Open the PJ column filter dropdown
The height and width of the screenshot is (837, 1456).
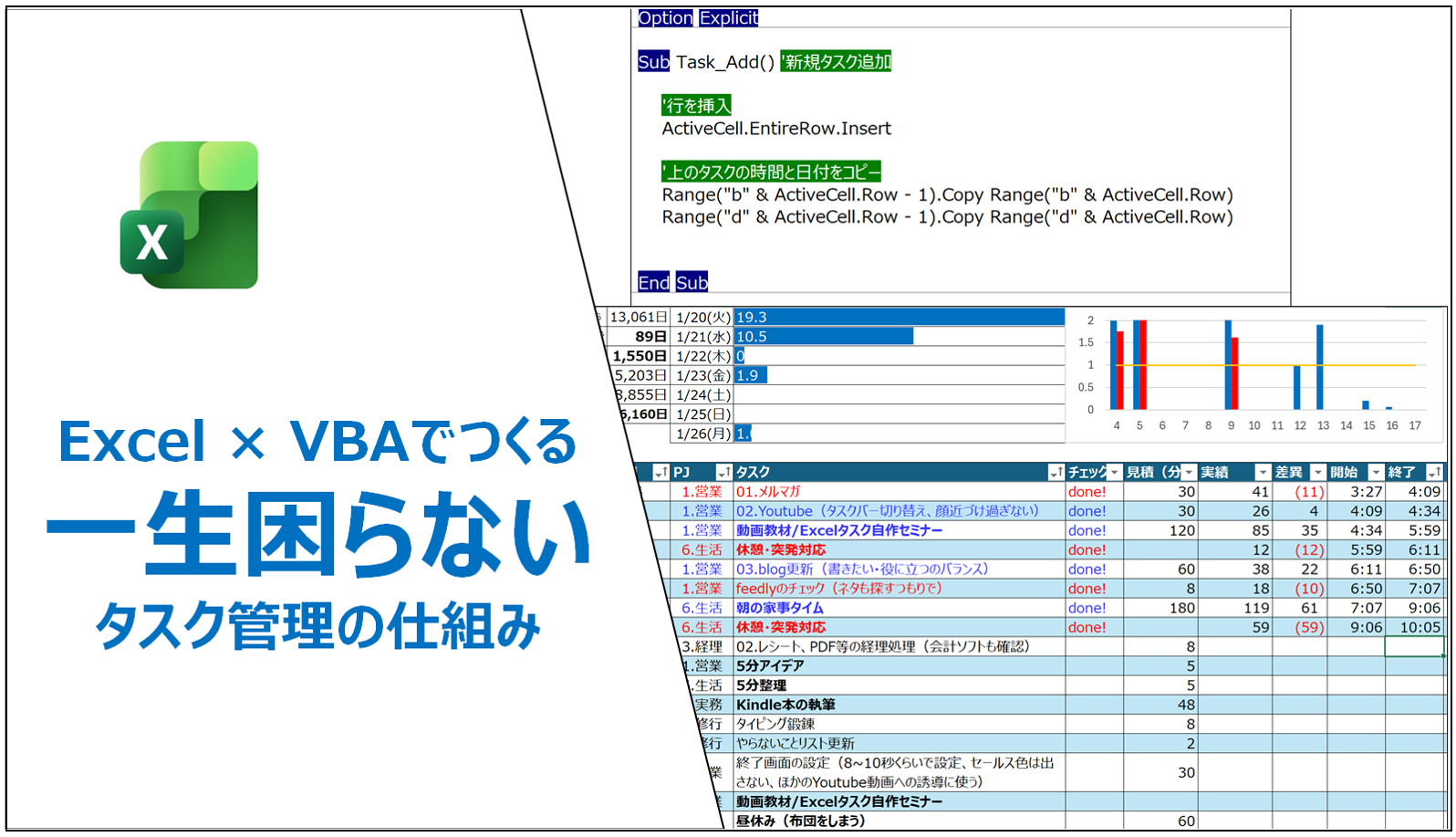click(723, 472)
